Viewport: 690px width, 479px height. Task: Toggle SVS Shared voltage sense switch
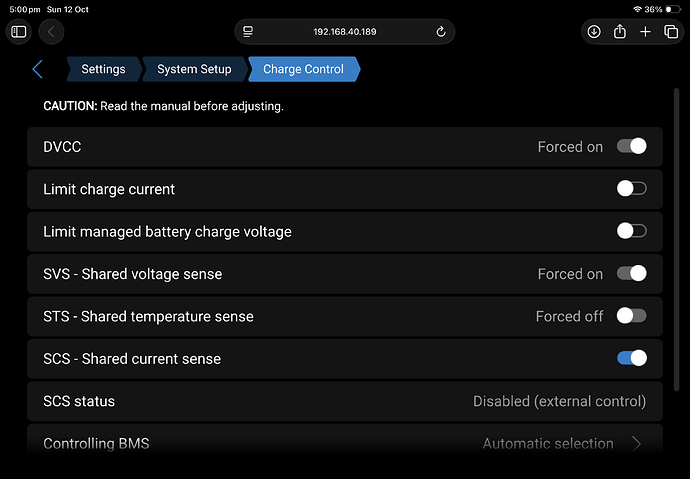[631, 273]
